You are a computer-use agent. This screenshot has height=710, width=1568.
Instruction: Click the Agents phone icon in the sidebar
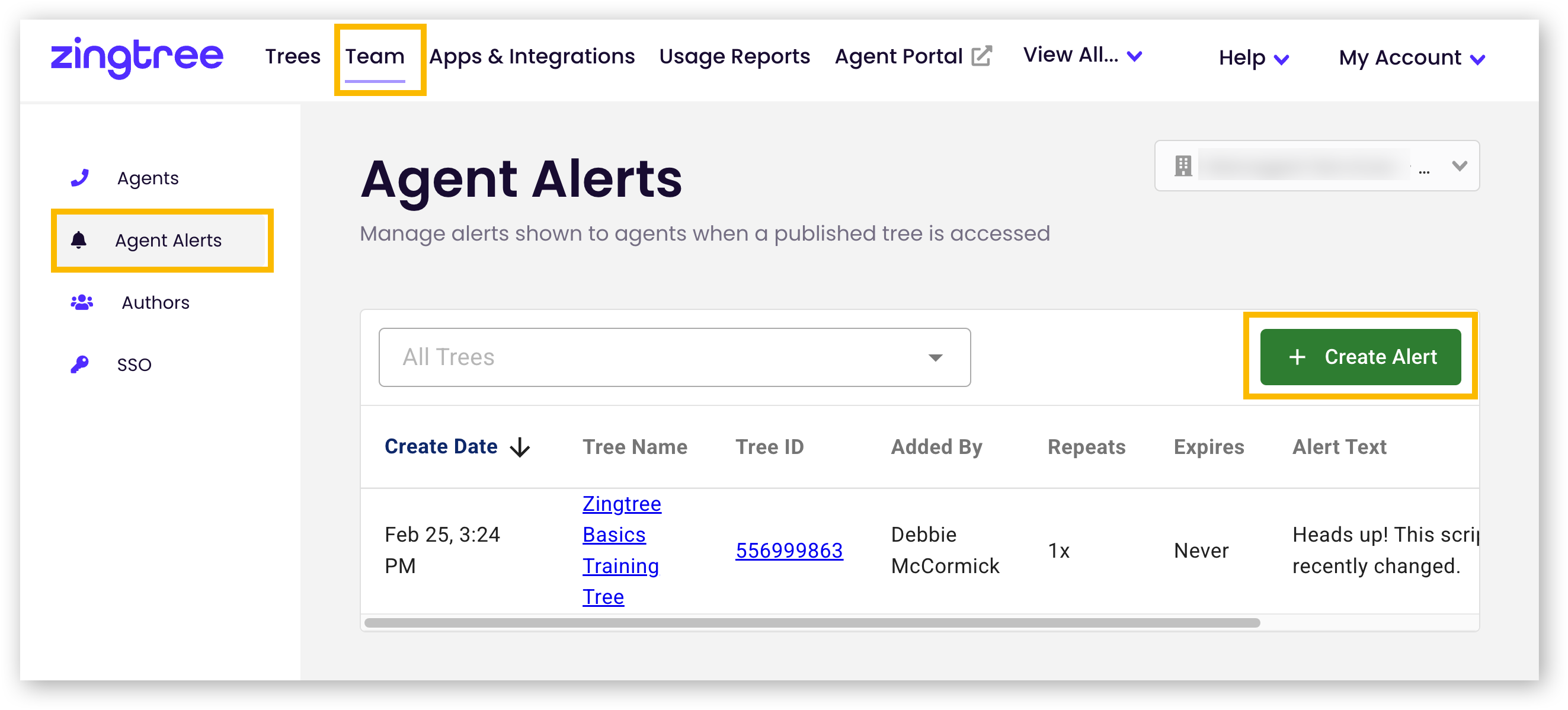(81, 178)
